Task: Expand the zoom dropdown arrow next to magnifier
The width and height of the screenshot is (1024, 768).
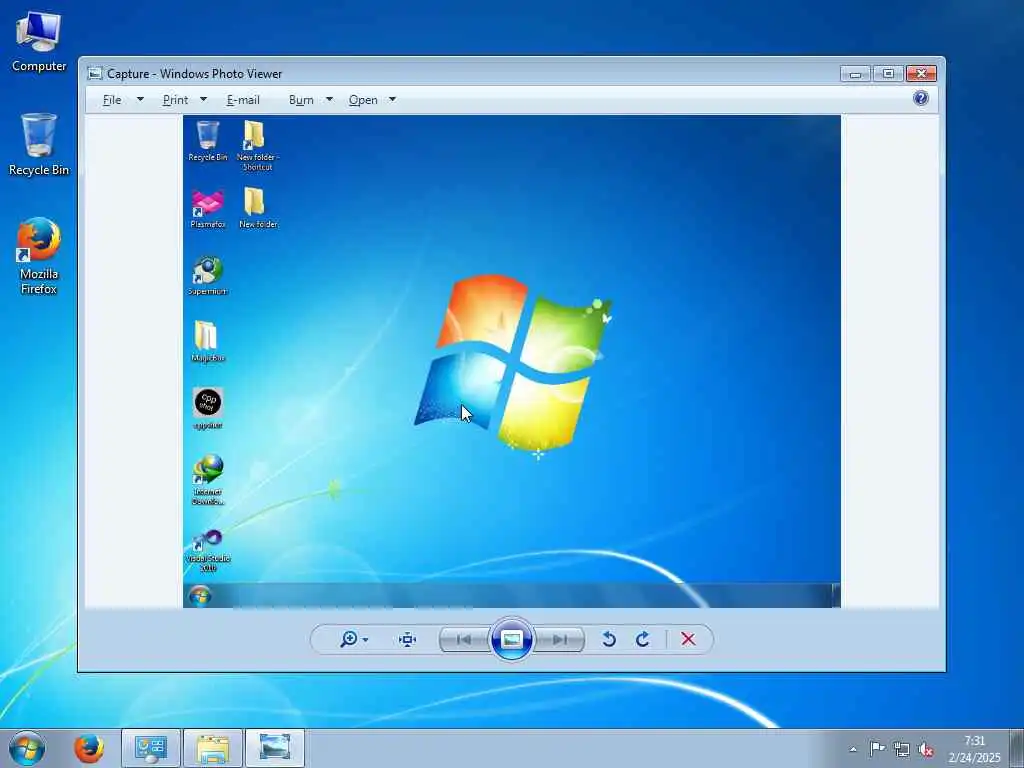Action: (365, 640)
